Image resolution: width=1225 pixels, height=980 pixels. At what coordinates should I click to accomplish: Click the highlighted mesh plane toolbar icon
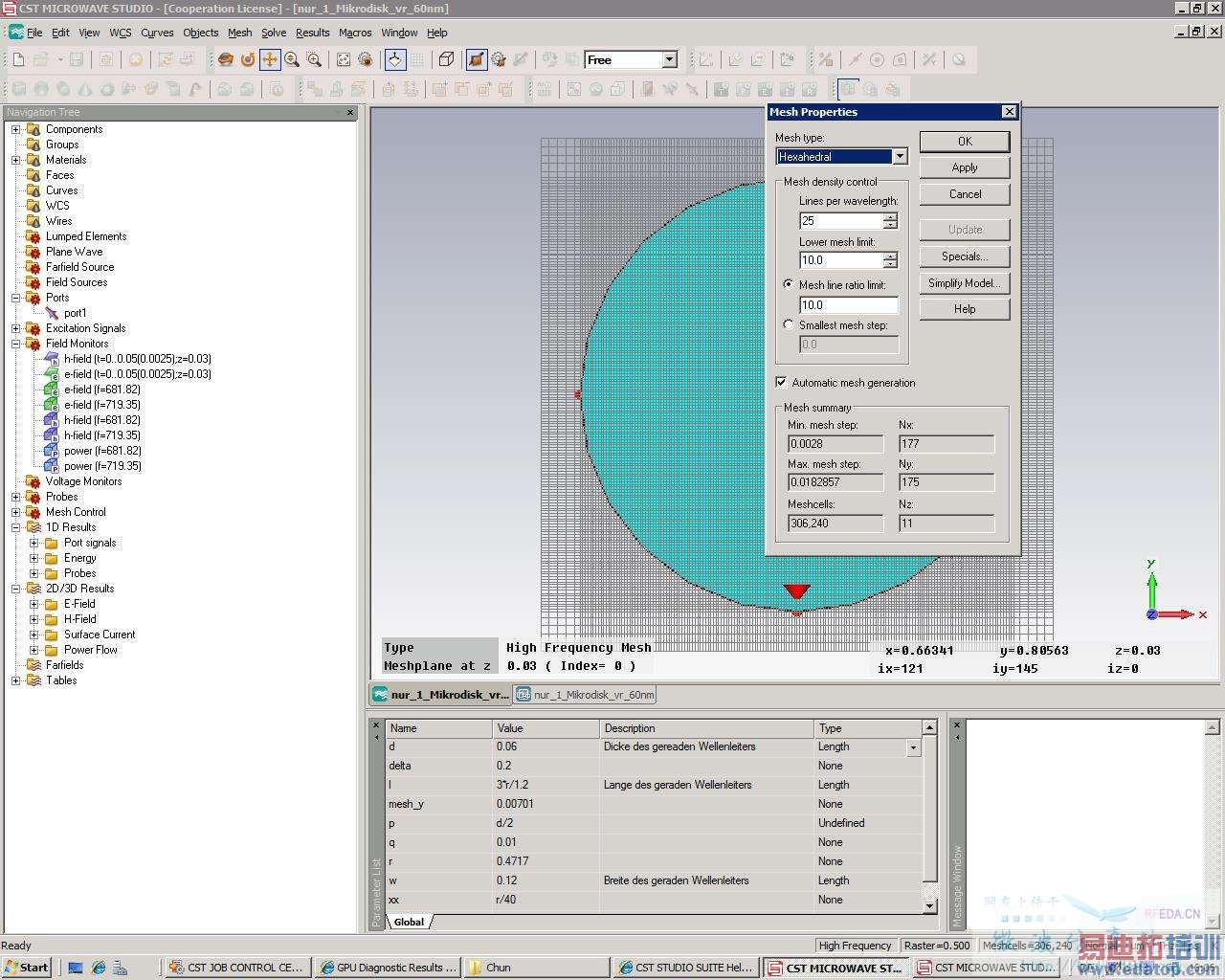[848, 89]
